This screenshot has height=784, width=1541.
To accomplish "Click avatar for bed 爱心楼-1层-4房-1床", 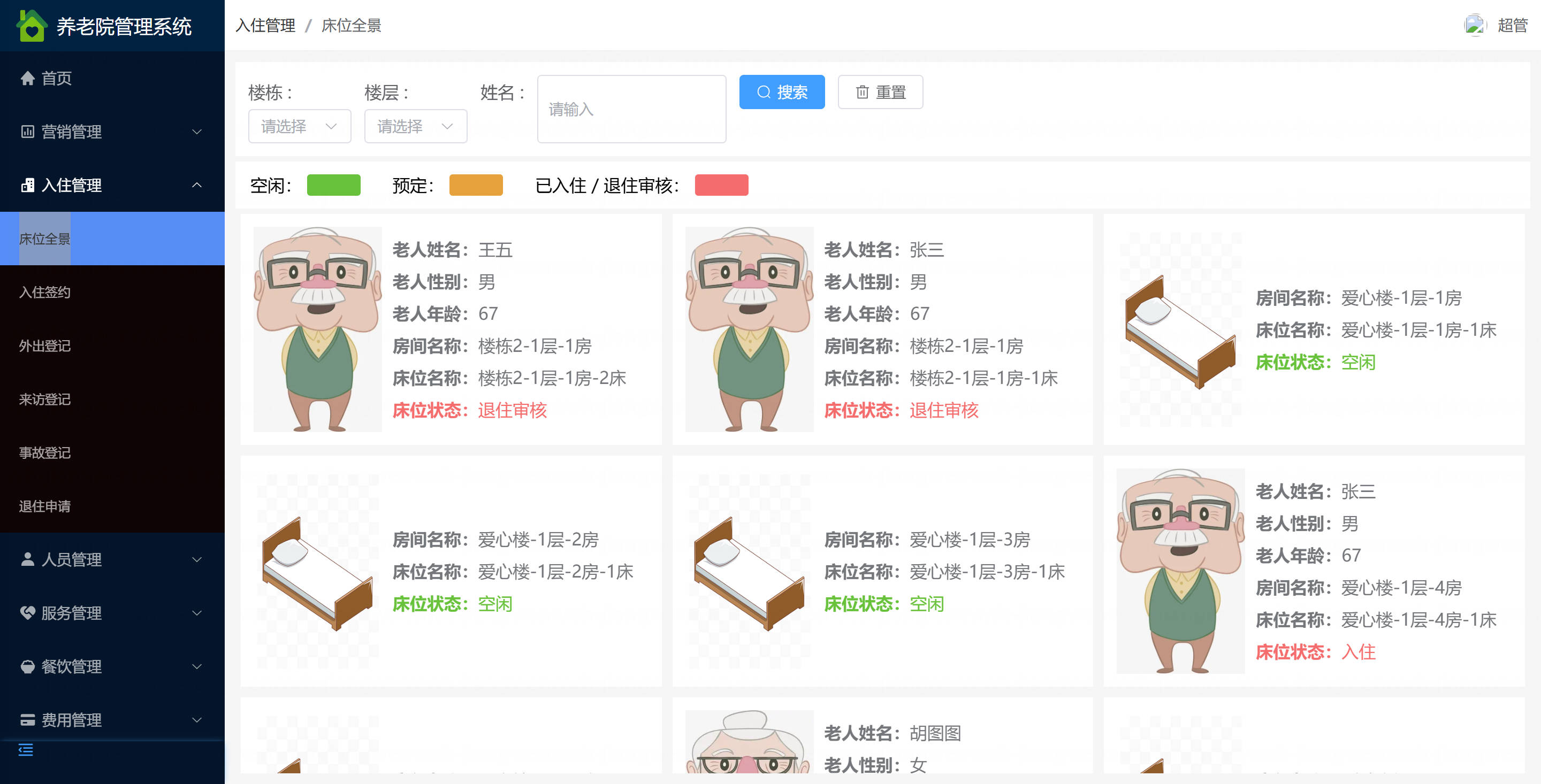I will pyautogui.click(x=1180, y=571).
